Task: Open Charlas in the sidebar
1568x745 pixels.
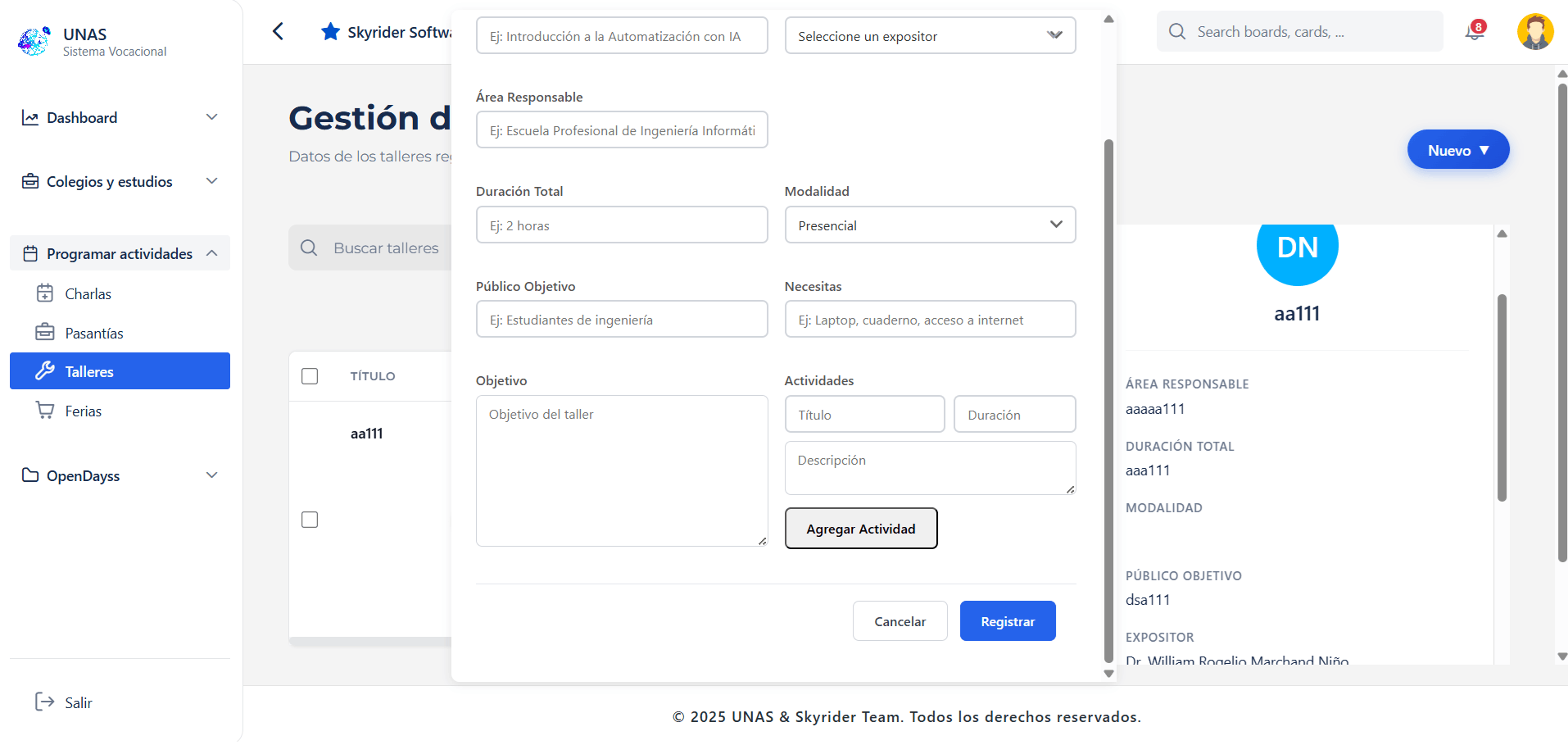Action: pyautogui.click(x=88, y=293)
